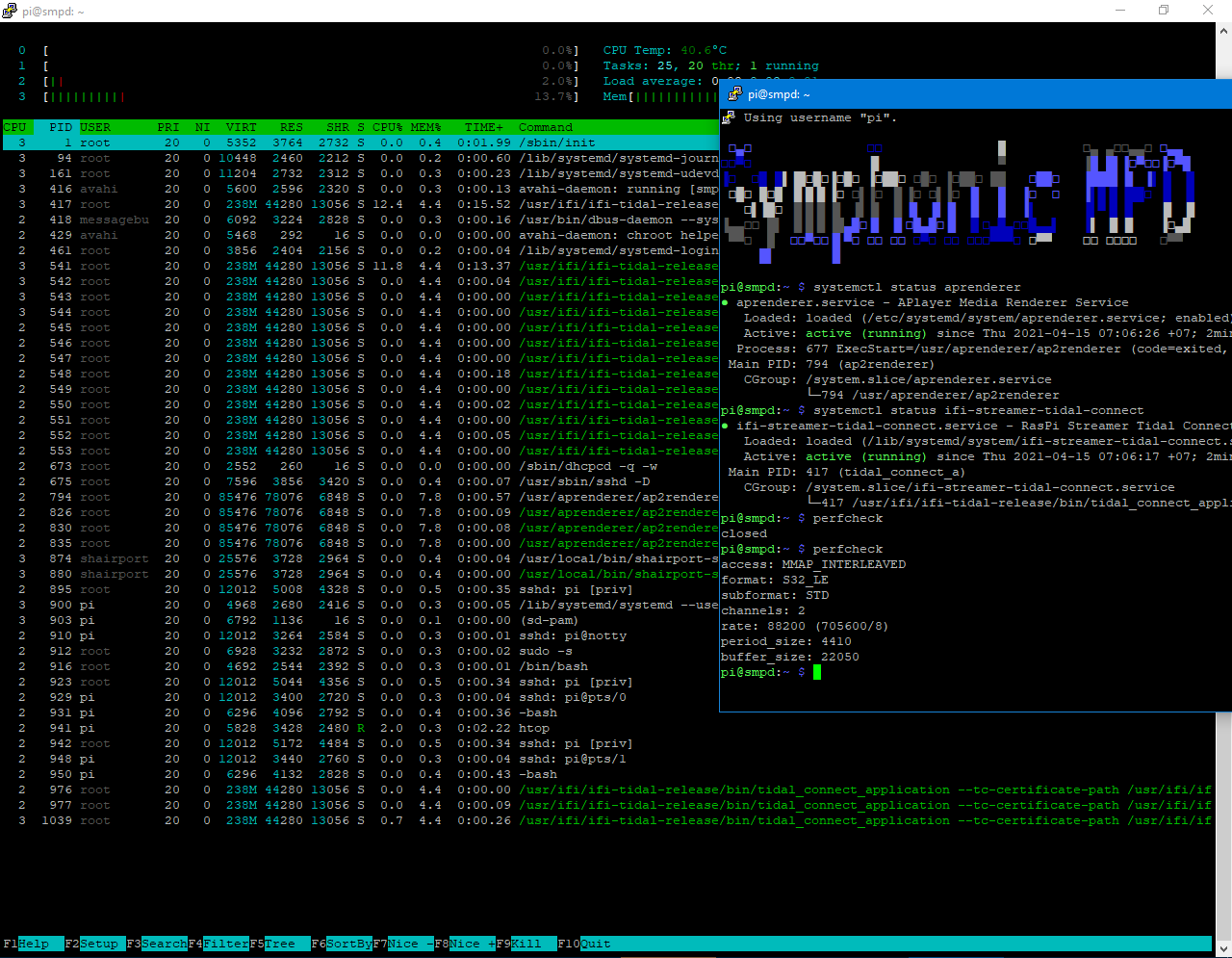Click F3 Search in the htop footer
This screenshot has width=1232, height=958.
(157, 944)
